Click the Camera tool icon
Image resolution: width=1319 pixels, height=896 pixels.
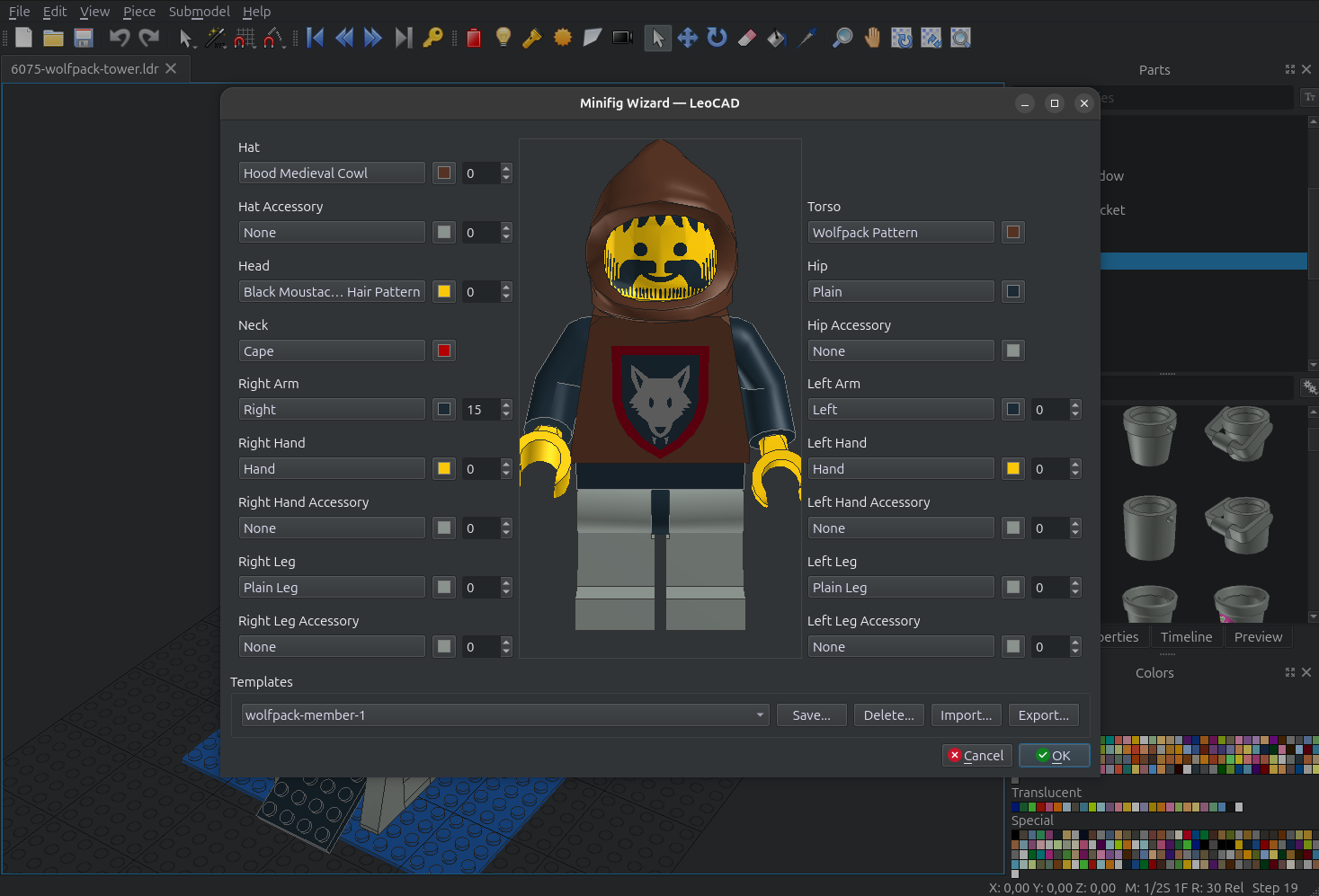tap(622, 38)
